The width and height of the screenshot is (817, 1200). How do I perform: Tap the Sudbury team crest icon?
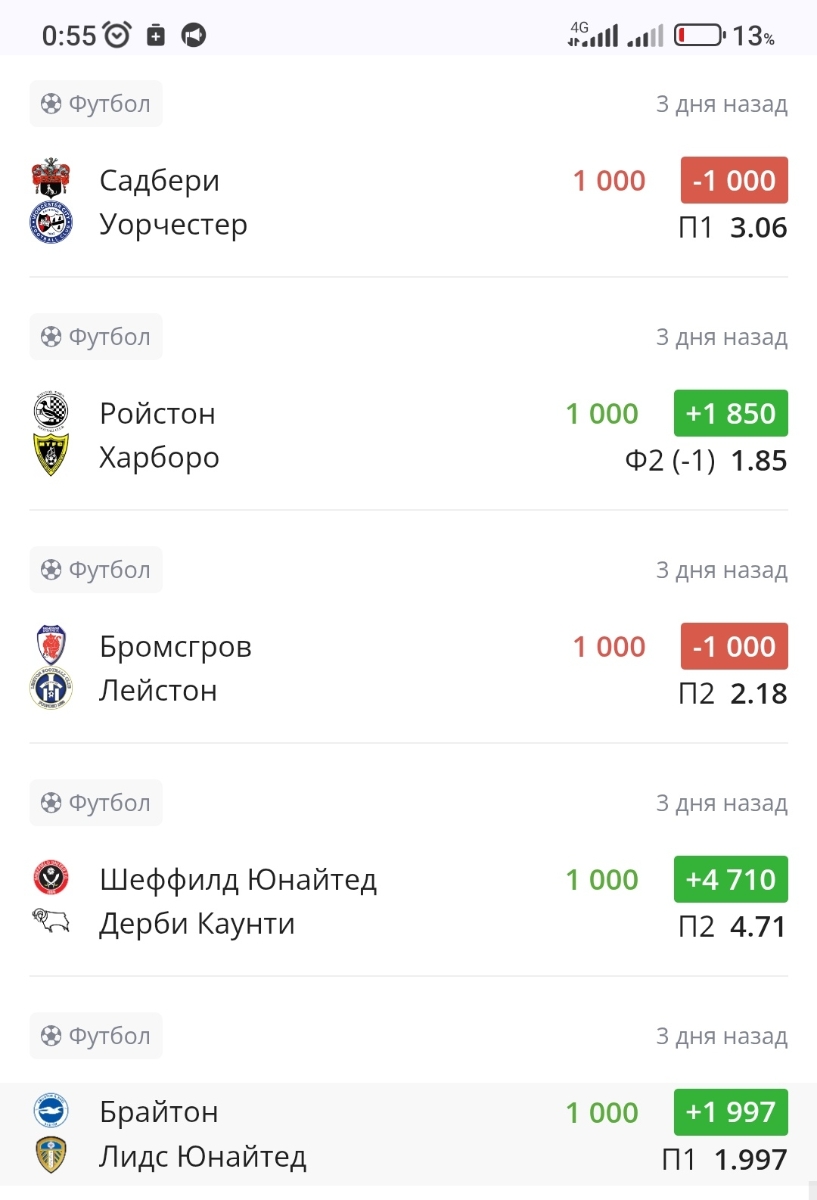click(51, 179)
